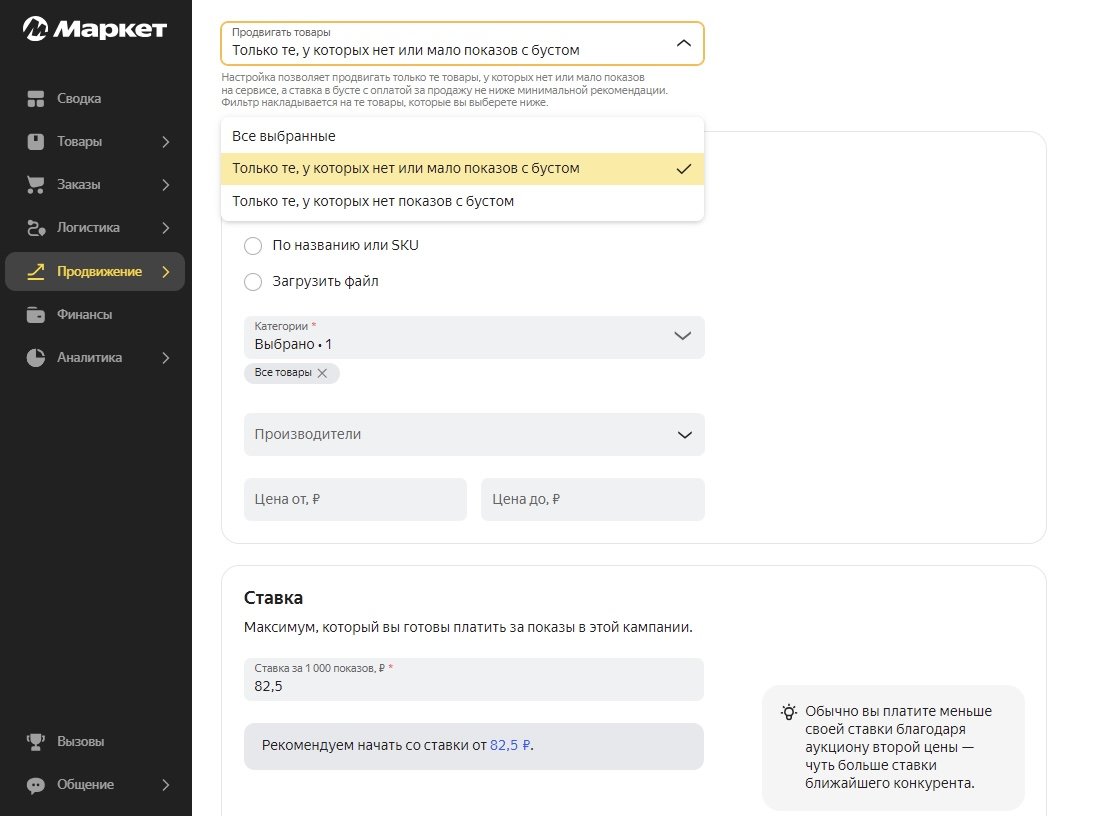The image size is (1117, 816).
Task: Click the 'Цена от, ₽' input field
Action: click(x=355, y=499)
